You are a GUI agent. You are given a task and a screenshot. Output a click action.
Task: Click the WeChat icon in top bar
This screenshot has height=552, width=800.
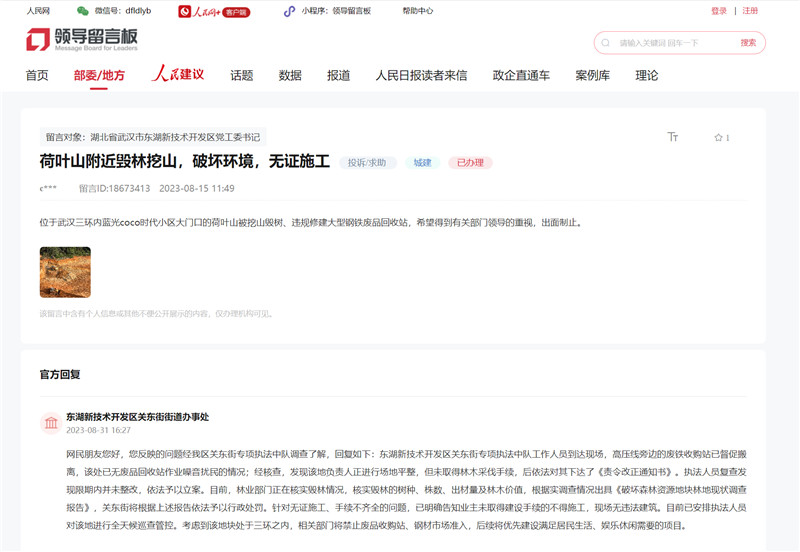[x=83, y=11]
